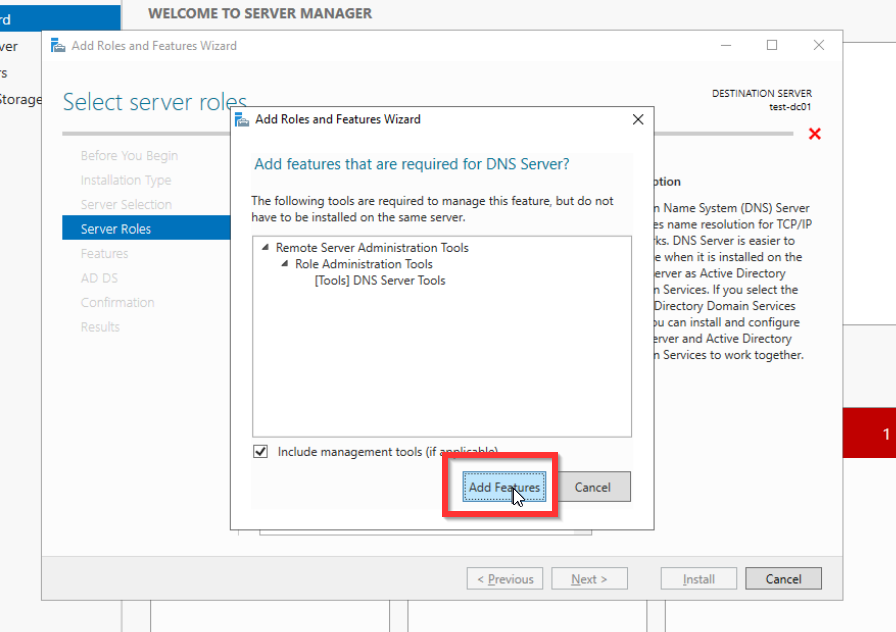Go to Before You Begin step
The width and height of the screenshot is (896, 632).
(x=129, y=155)
